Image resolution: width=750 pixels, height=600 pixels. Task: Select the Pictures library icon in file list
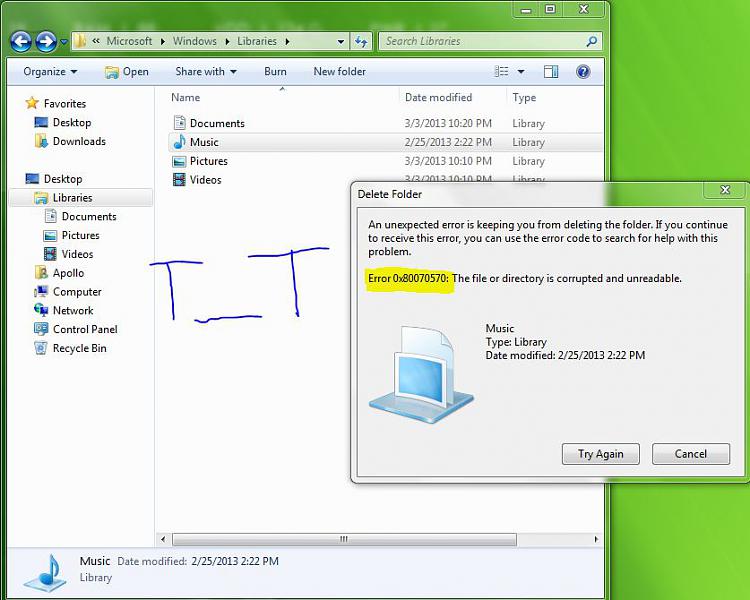[179, 161]
